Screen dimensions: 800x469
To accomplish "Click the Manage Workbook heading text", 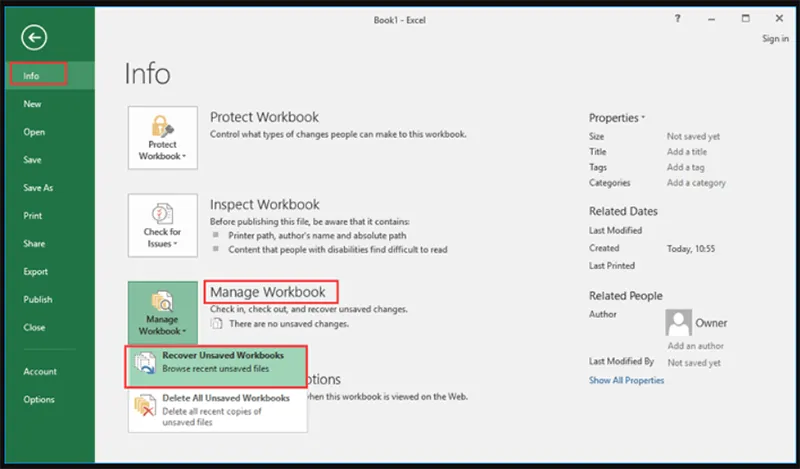I will pyautogui.click(x=268, y=292).
